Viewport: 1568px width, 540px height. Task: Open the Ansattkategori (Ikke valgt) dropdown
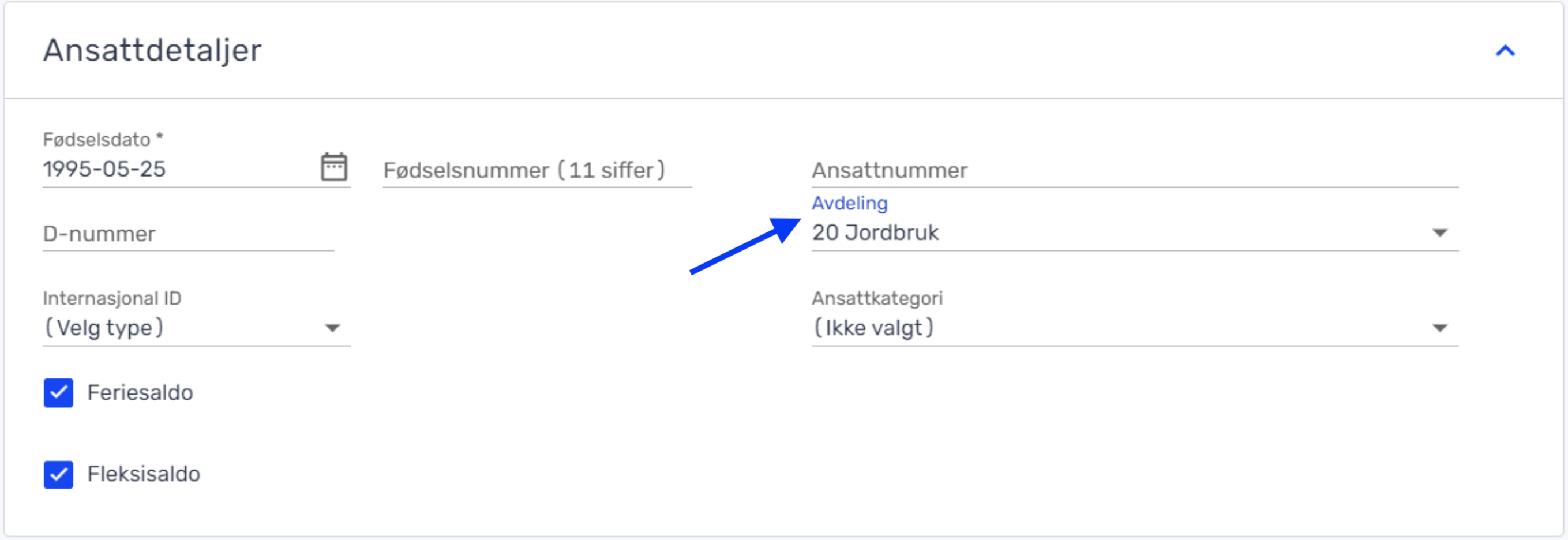pos(1096,329)
